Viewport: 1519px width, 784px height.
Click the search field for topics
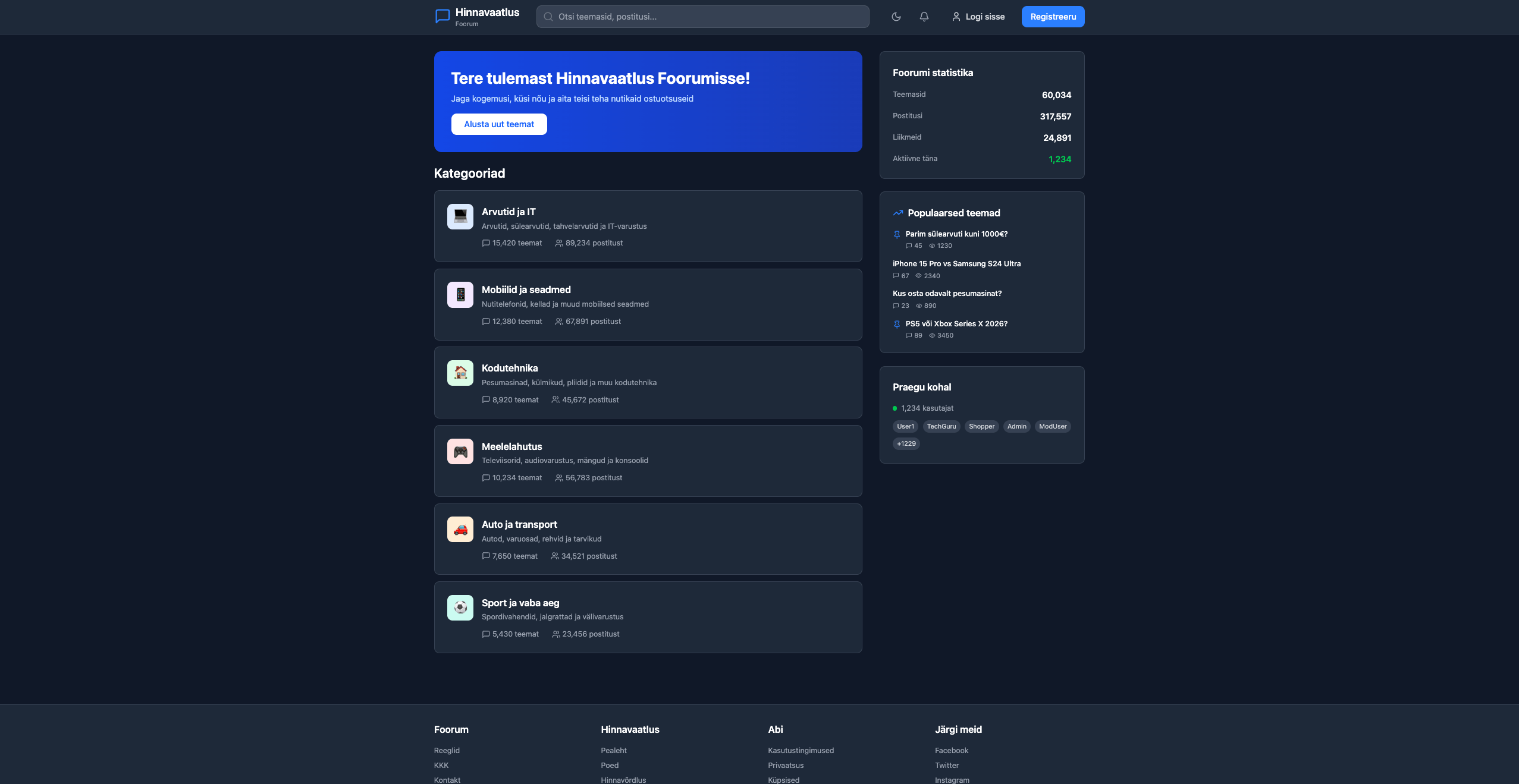click(702, 17)
